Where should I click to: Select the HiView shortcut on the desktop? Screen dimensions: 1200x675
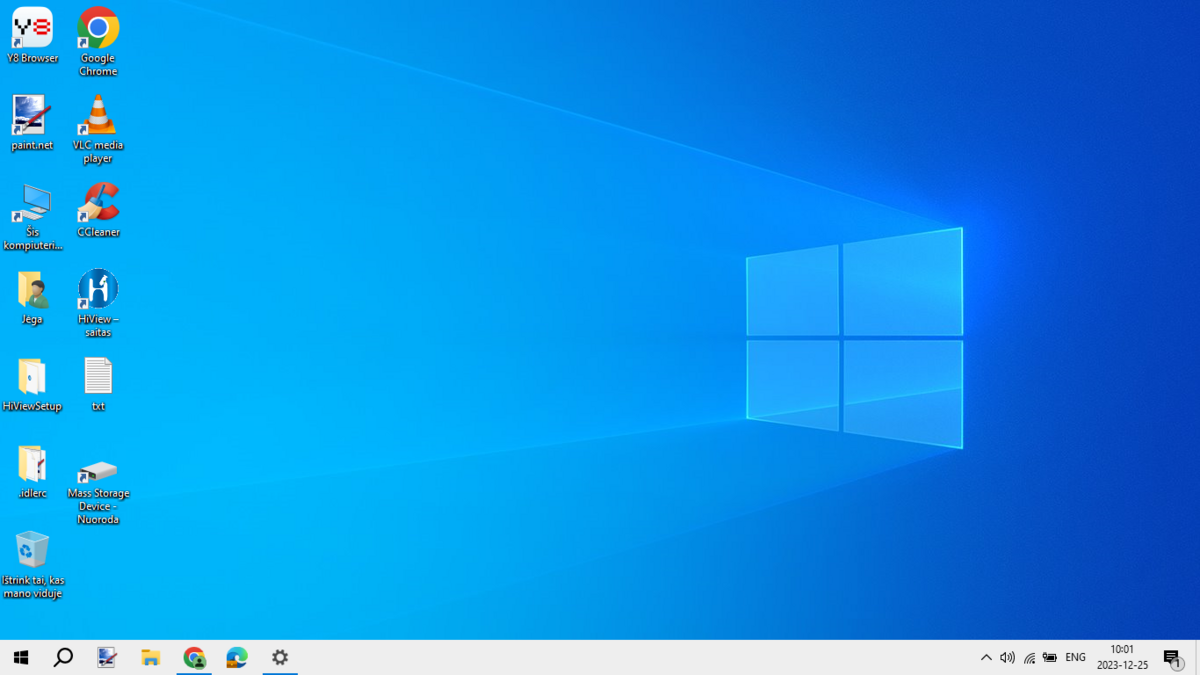point(98,291)
